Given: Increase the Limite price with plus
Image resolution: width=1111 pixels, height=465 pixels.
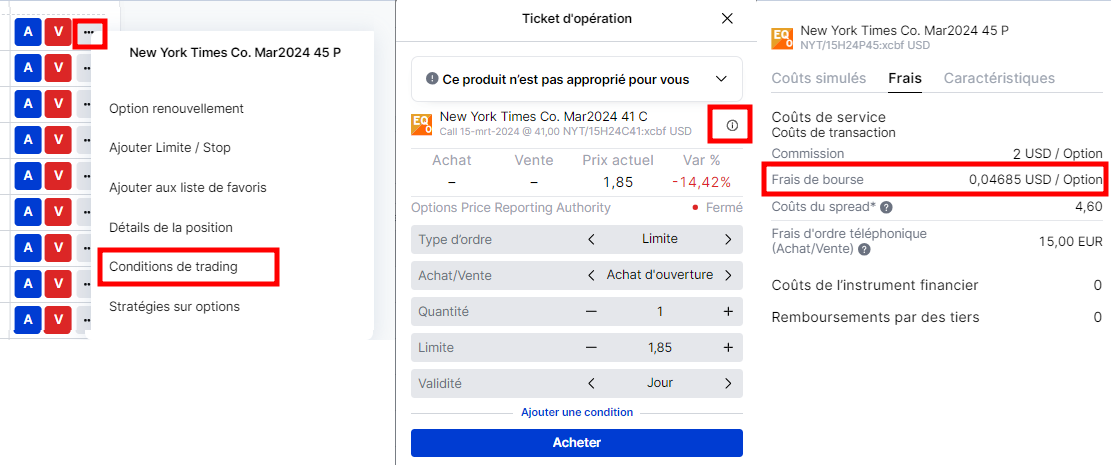Looking at the screenshot, I should (728, 348).
